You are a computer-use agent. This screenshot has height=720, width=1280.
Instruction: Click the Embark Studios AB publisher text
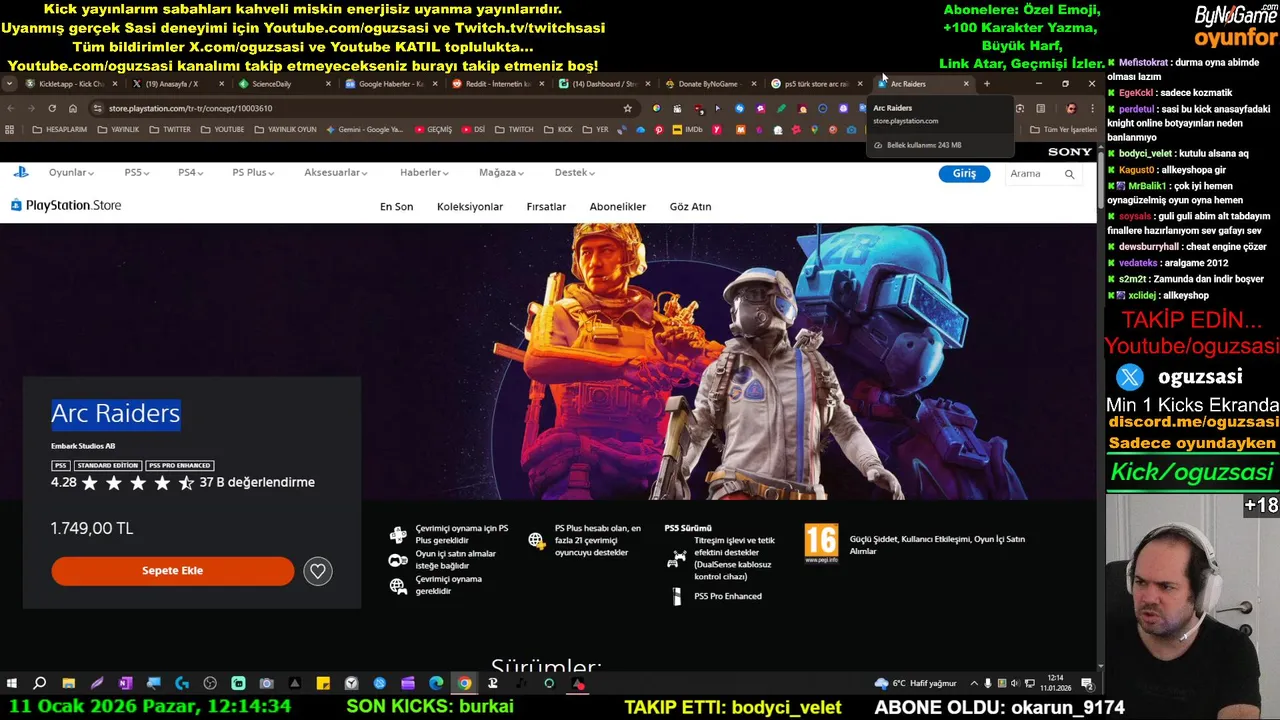coord(83,446)
